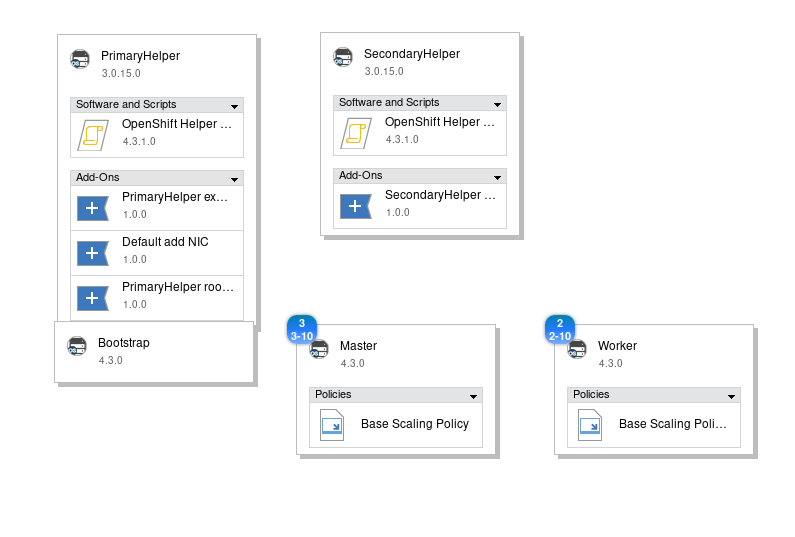Viewport: 795px width, 537px height.
Task: Collapse PrimaryHelper Software and Scripts section
Action: 234,106
